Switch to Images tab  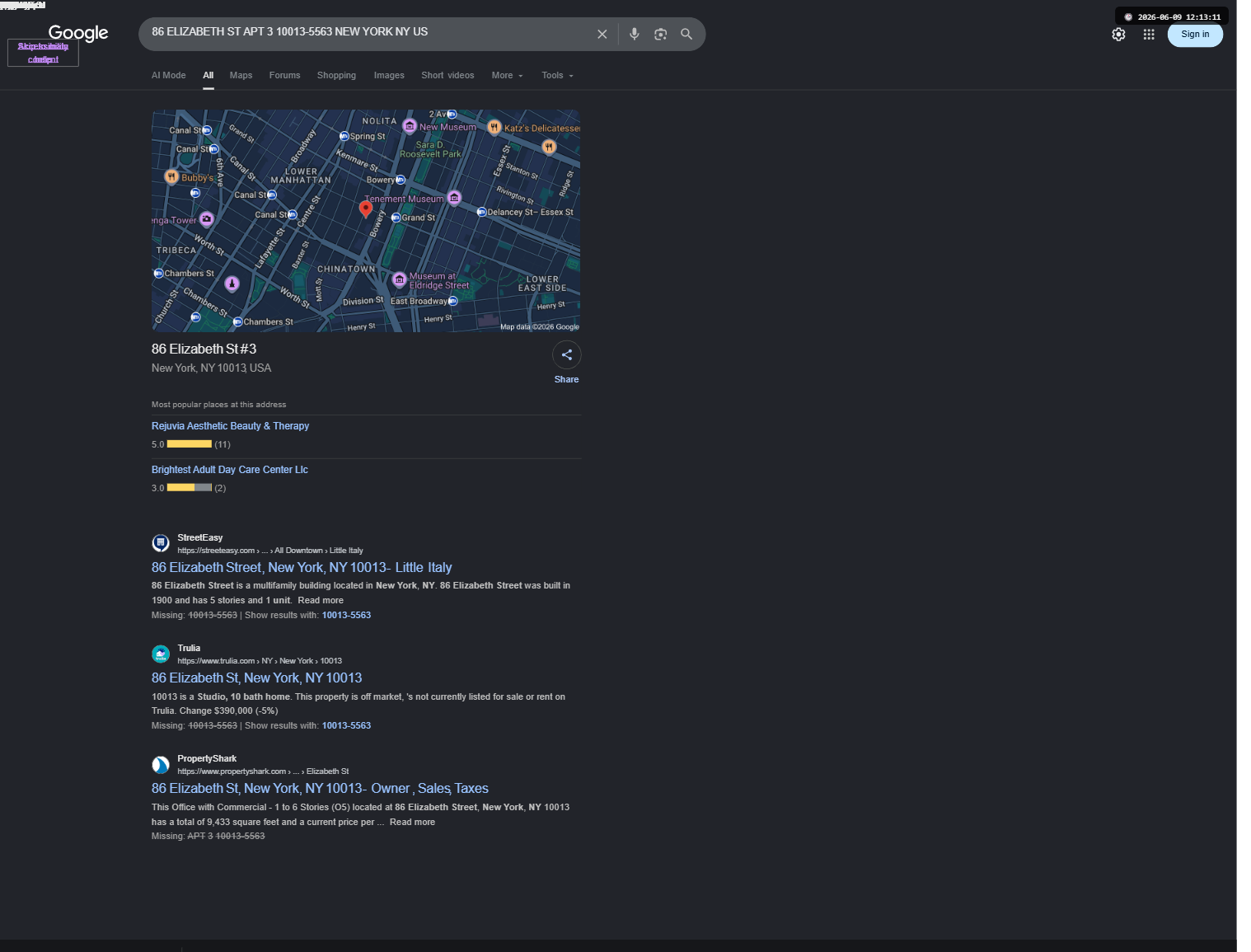[389, 75]
